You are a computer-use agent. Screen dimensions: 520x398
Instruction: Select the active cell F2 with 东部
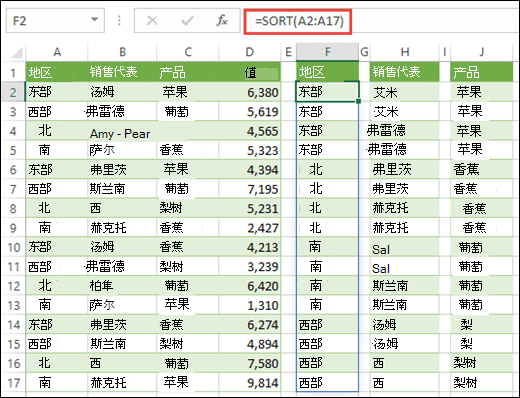pyautogui.click(x=327, y=91)
